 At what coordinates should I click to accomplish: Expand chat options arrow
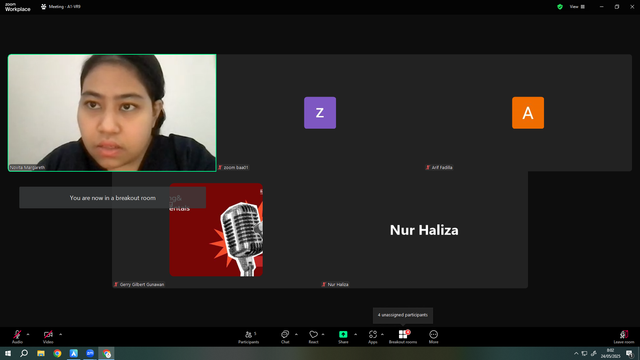click(296, 334)
